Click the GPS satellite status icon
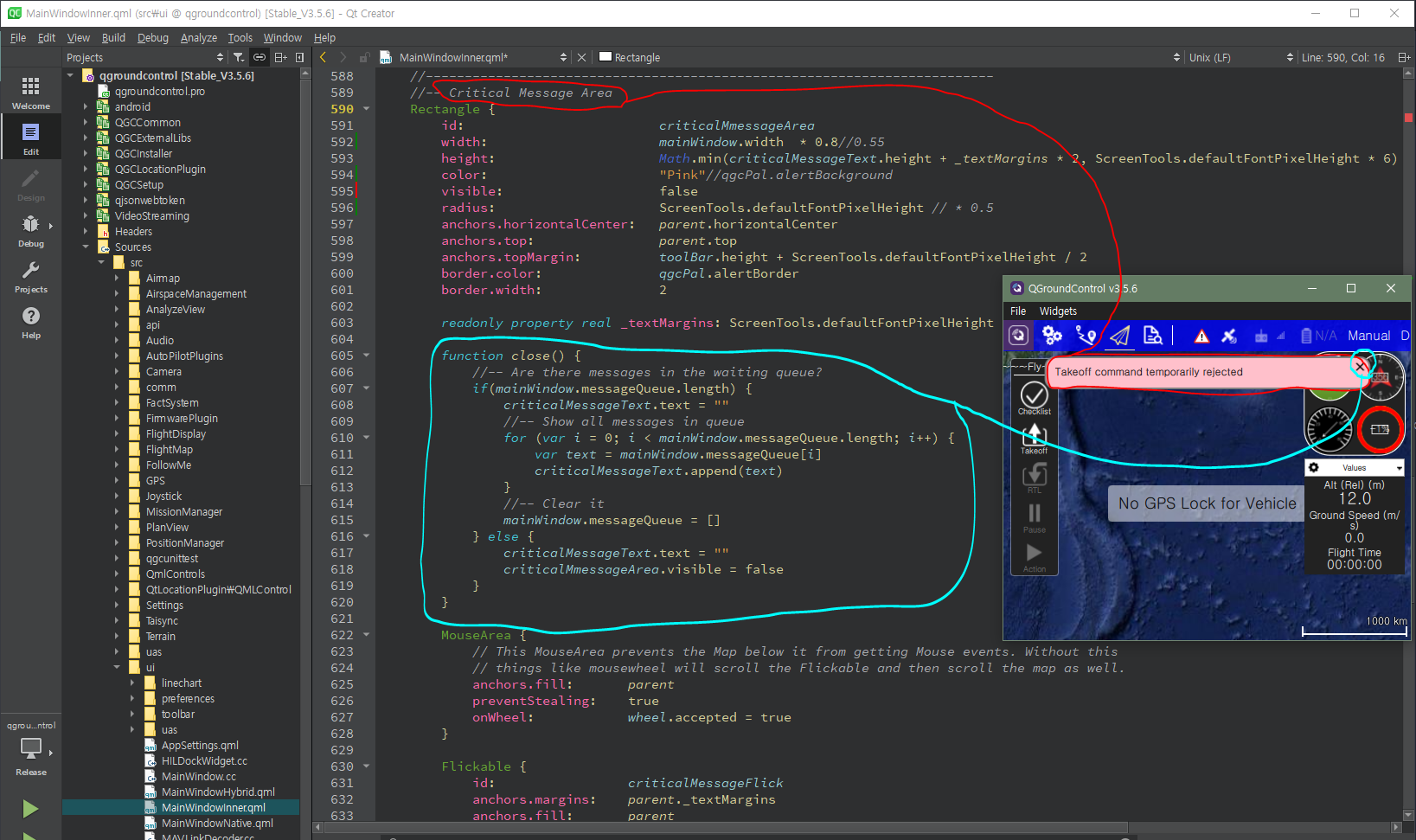This screenshot has width=1416, height=840. 1229,337
